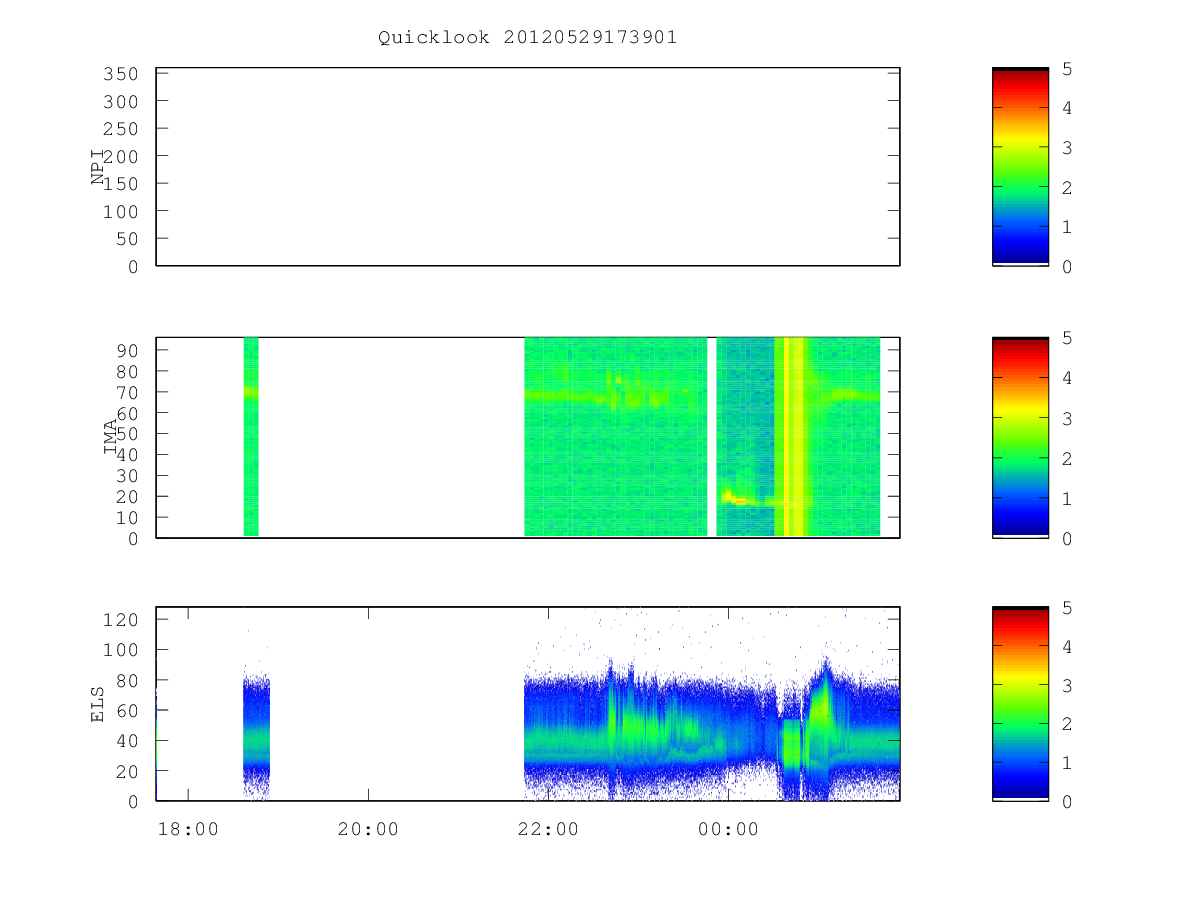Click the IMA panel color scale bar

pyautogui.click(x=1020, y=438)
